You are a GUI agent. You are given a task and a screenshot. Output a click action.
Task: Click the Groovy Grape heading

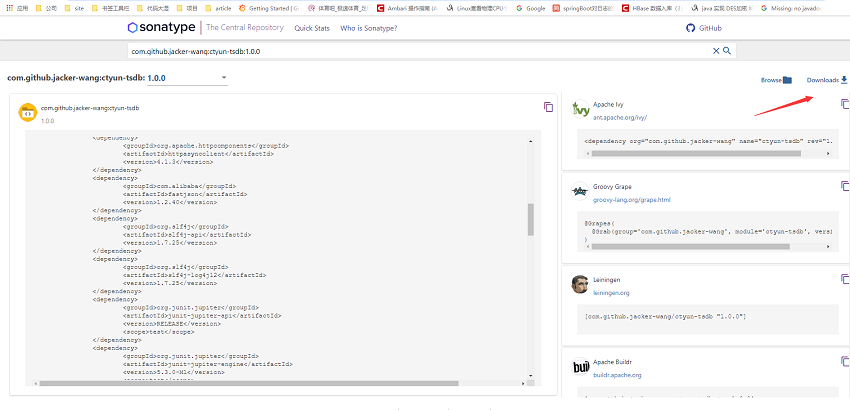pyautogui.click(x=612, y=187)
